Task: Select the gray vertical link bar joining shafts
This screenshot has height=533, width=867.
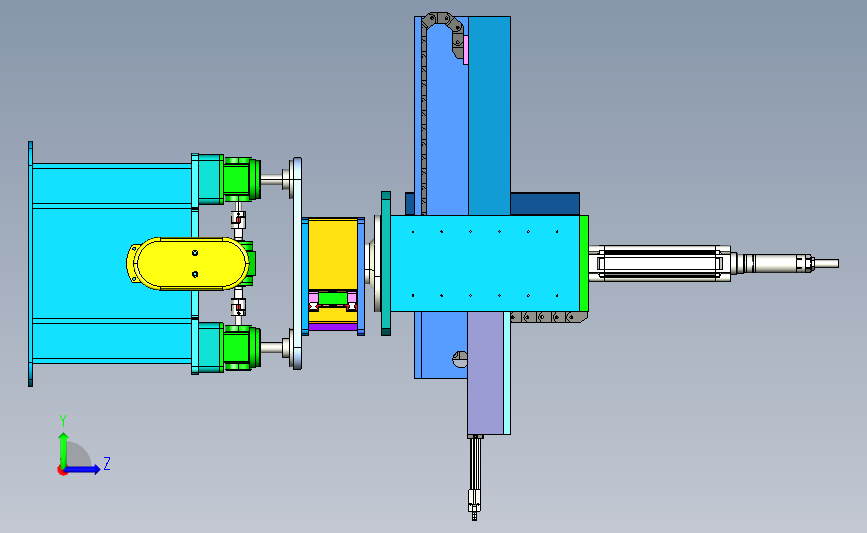Action: coord(297,264)
